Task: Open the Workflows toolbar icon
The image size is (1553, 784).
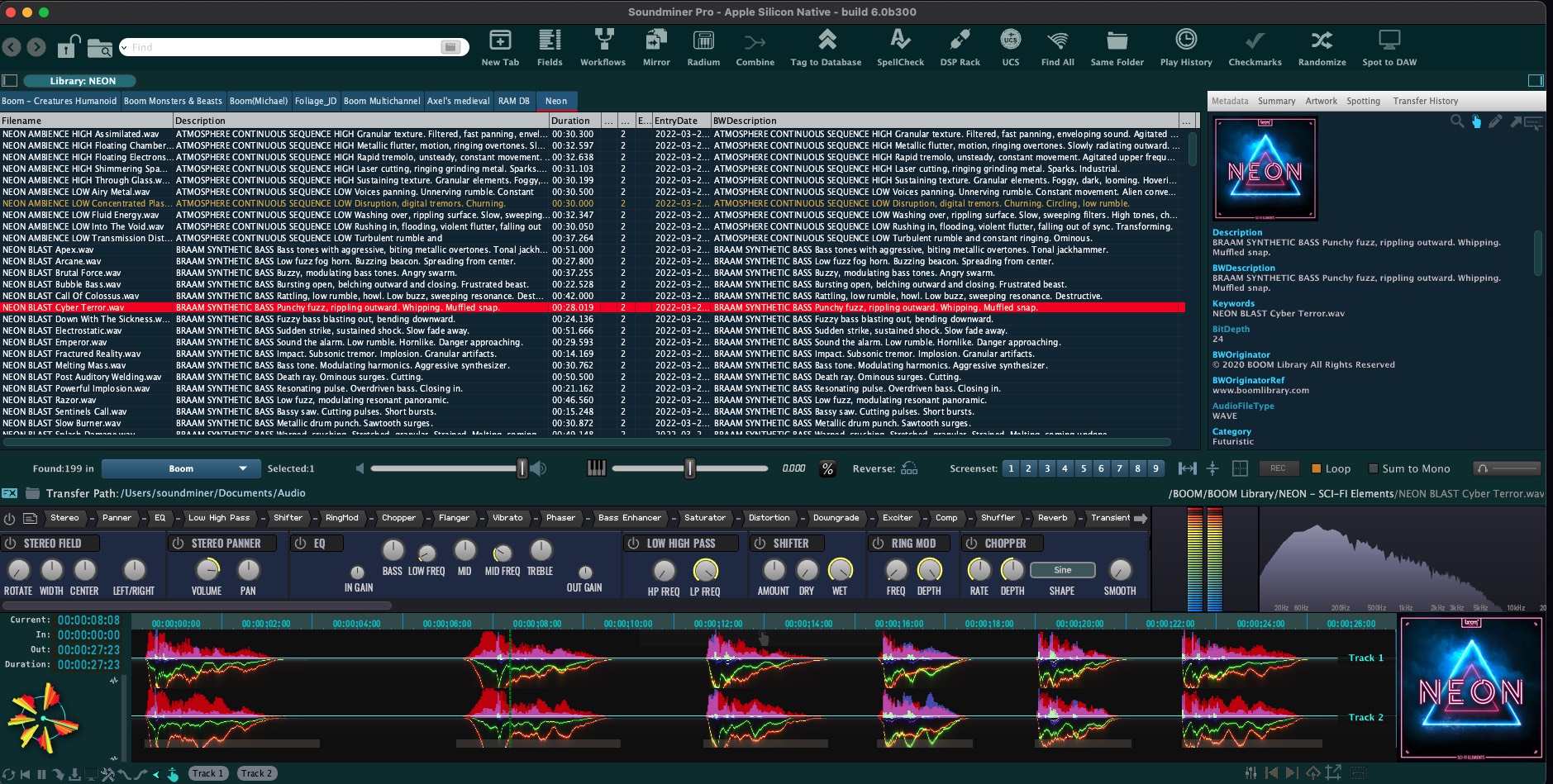Action: coord(603,40)
